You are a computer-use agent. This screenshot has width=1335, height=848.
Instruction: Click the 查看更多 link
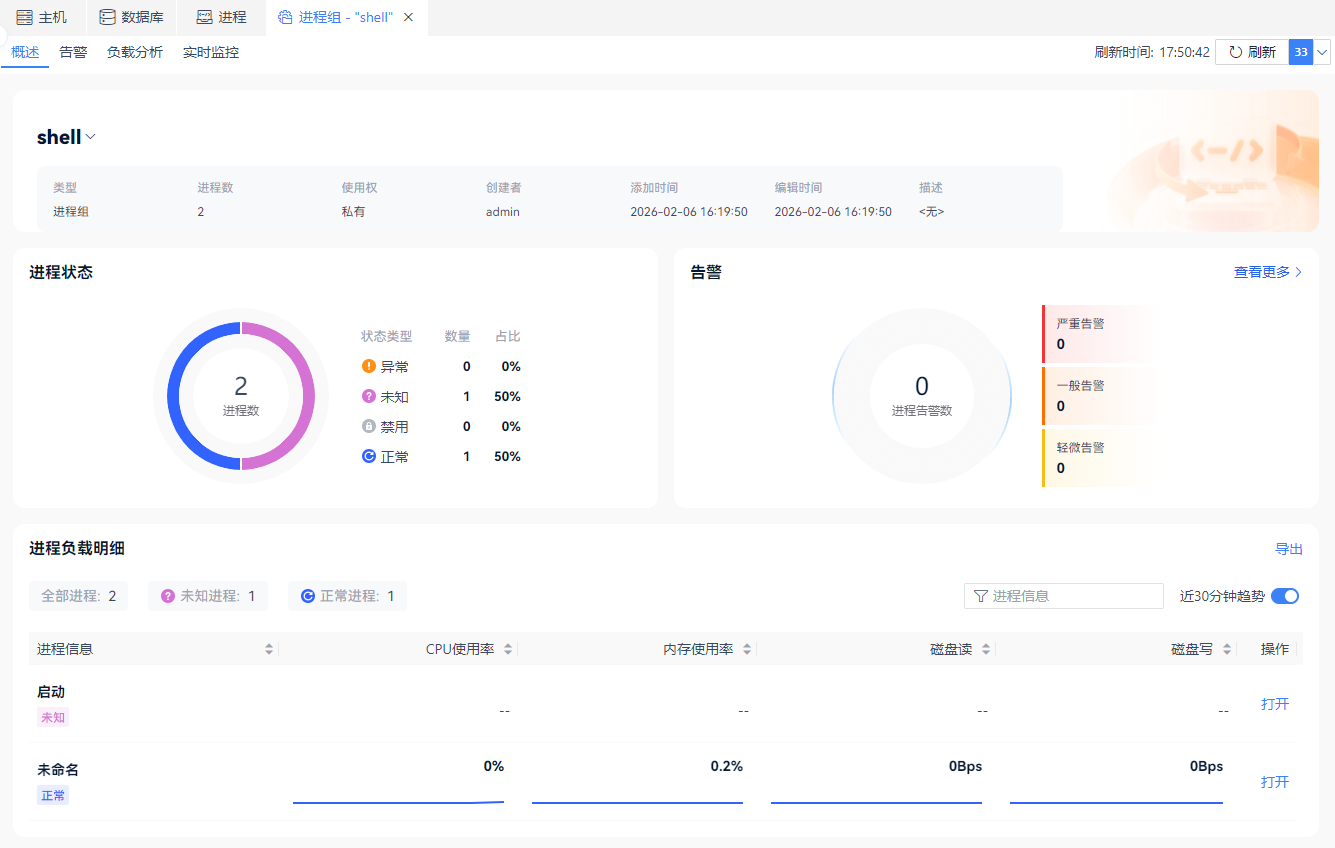pos(1268,272)
